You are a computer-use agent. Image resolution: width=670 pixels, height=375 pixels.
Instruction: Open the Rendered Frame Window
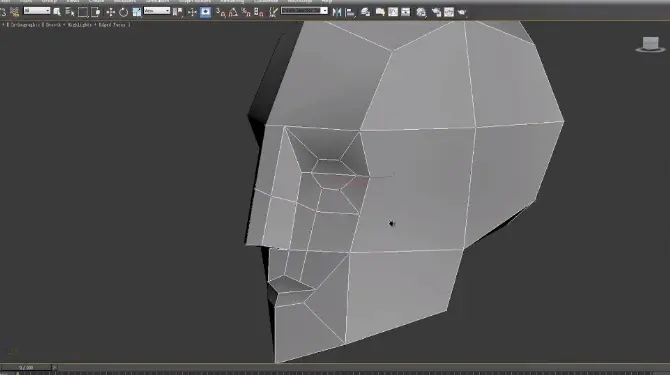point(449,12)
